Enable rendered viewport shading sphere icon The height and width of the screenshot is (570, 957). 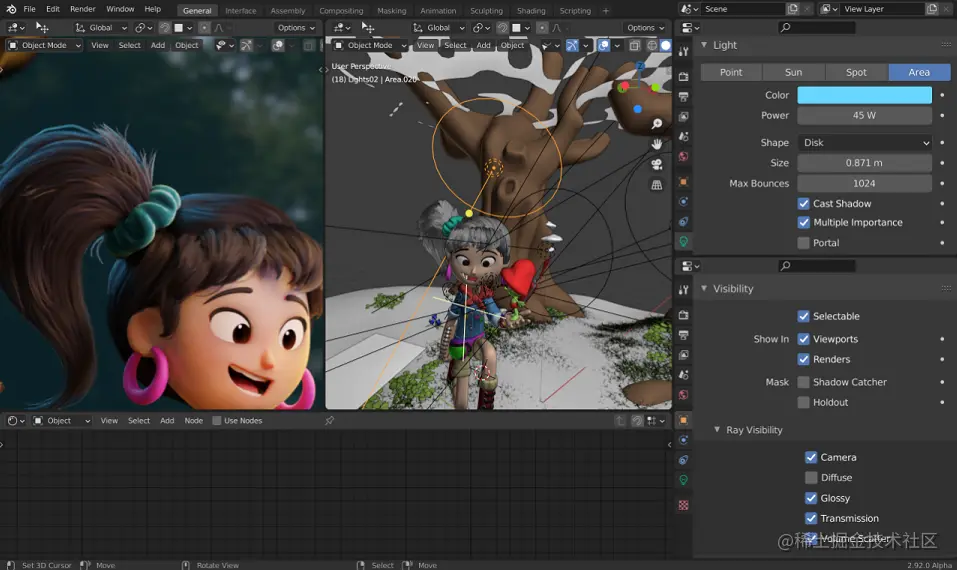click(x=666, y=45)
